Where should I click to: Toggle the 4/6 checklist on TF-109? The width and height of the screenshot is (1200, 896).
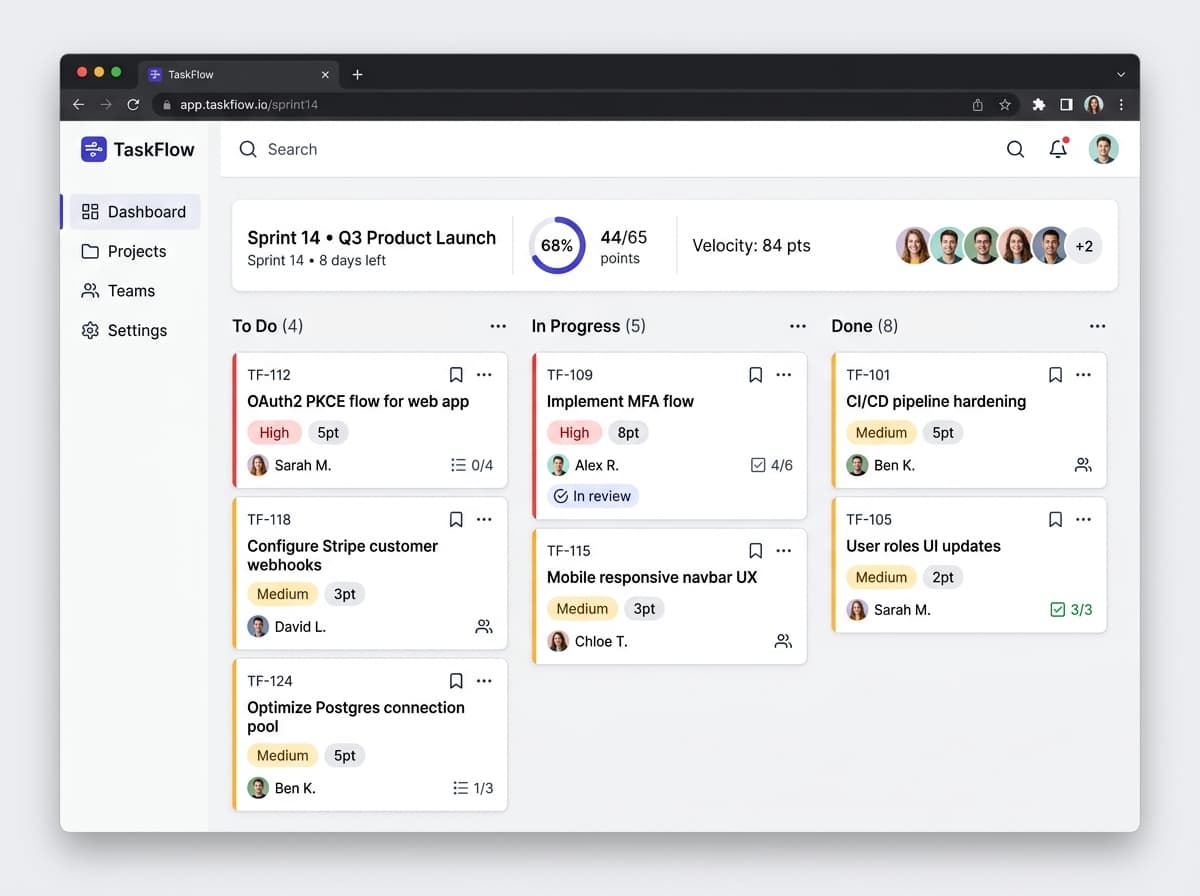(x=771, y=465)
